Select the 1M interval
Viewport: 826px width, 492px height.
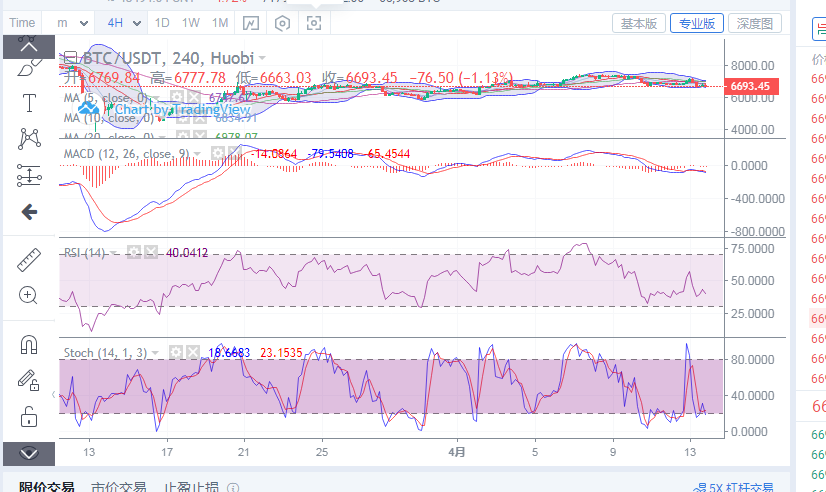click(x=220, y=23)
